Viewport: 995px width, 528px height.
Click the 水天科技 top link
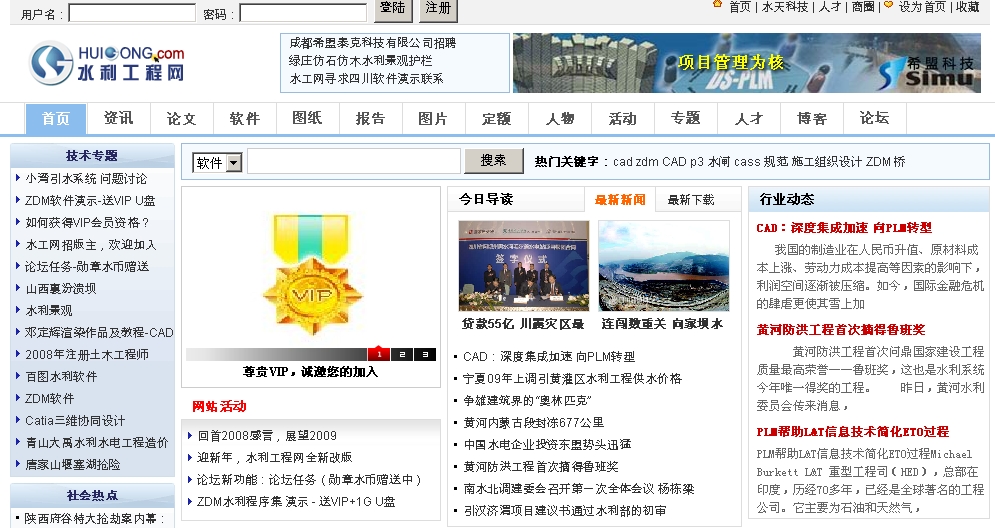785,7
